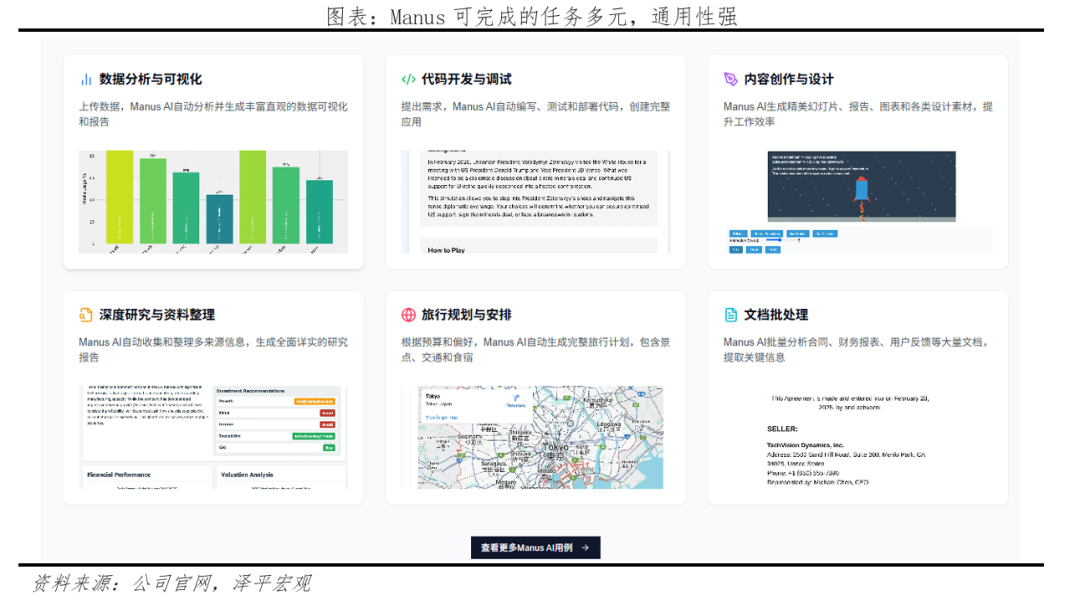Open the 文档批处理 card title
Viewport: 1080px width, 611px height.
[x=776, y=315]
